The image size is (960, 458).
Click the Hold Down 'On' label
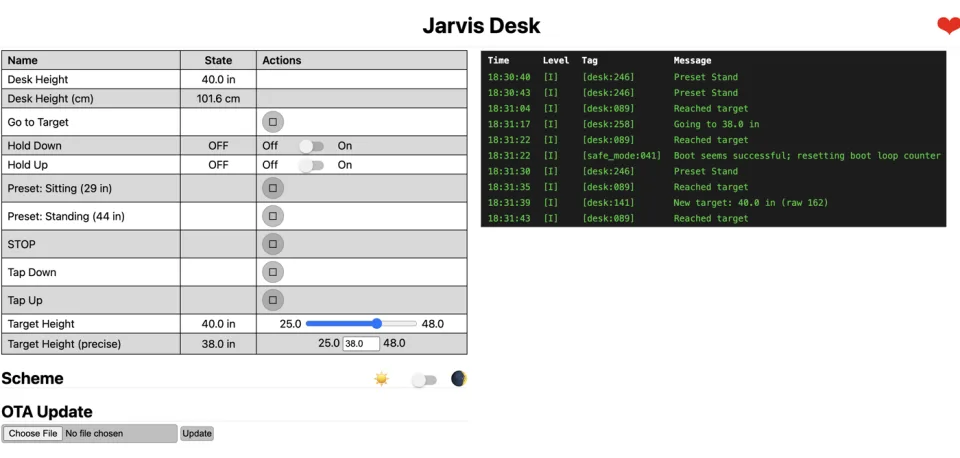[x=345, y=146]
